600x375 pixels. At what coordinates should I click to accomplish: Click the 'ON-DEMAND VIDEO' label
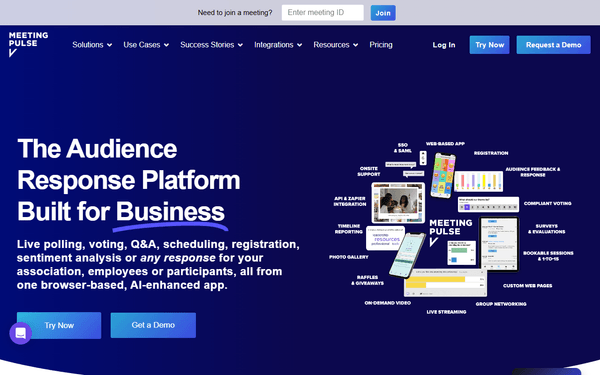coord(388,303)
